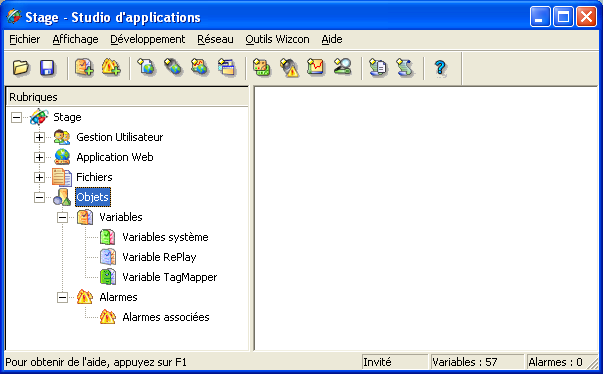Minimize the Studio d'applications window
603x374 pixels.
coord(540,17)
